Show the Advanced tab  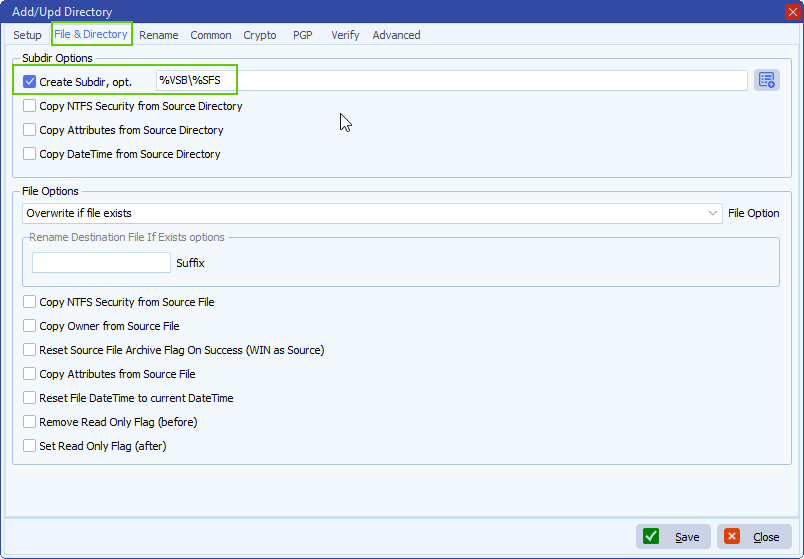click(396, 35)
